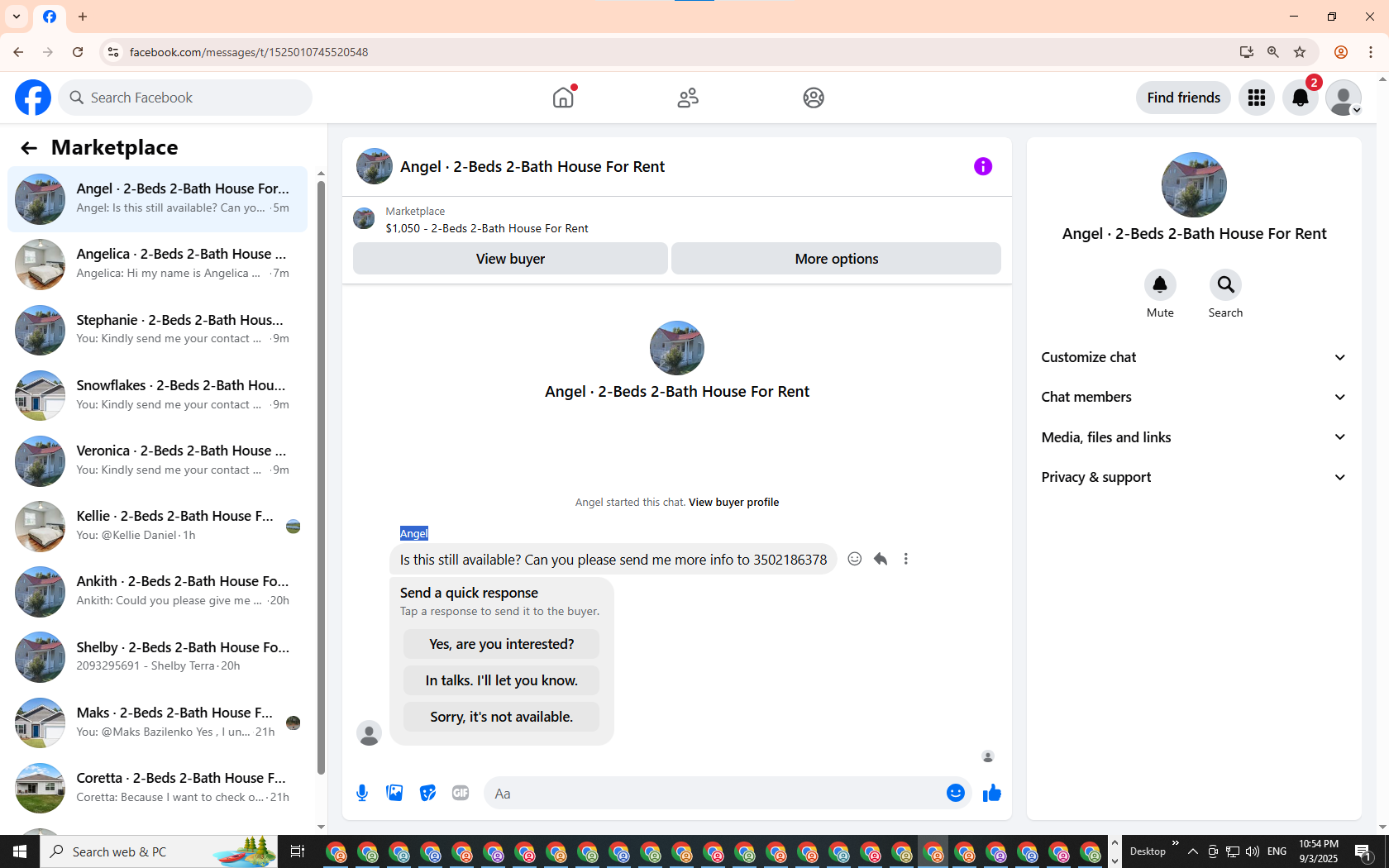Screen dimensions: 1389x868
Task: Reload the page in browser toolbar
Action: pyautogui.click(x=78, y=52)
